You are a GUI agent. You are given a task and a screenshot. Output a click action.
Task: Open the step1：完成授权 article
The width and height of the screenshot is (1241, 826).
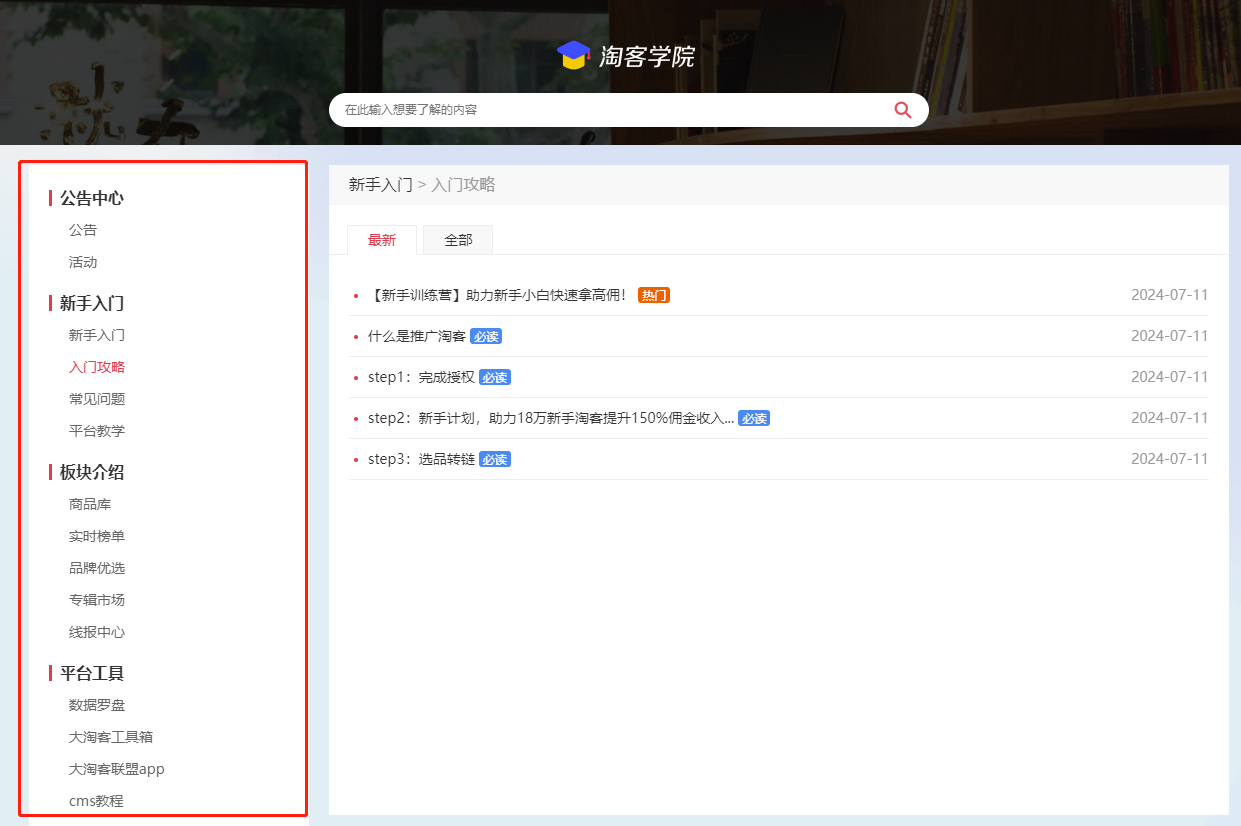(421, 377)
